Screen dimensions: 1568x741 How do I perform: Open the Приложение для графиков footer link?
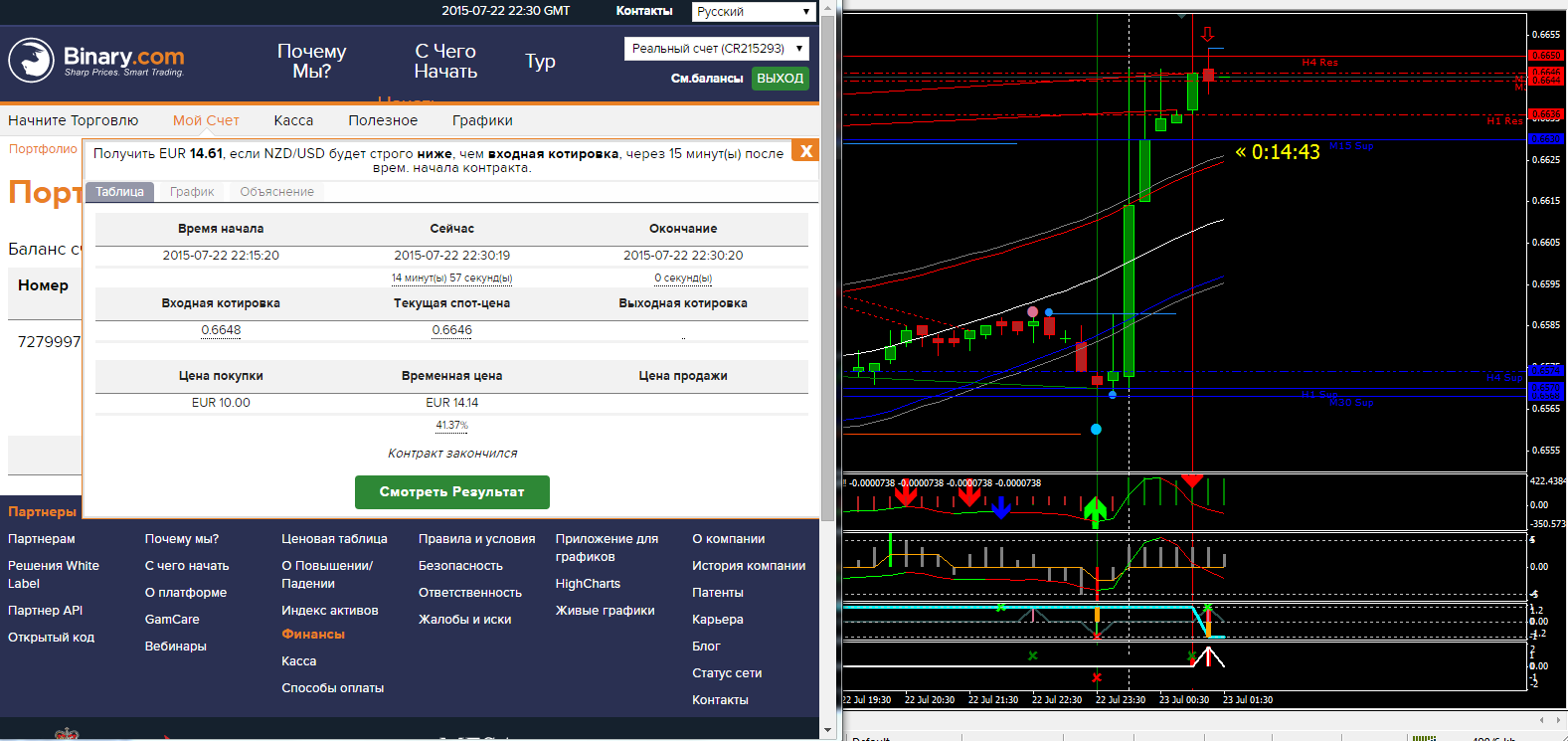pos(607,548)
